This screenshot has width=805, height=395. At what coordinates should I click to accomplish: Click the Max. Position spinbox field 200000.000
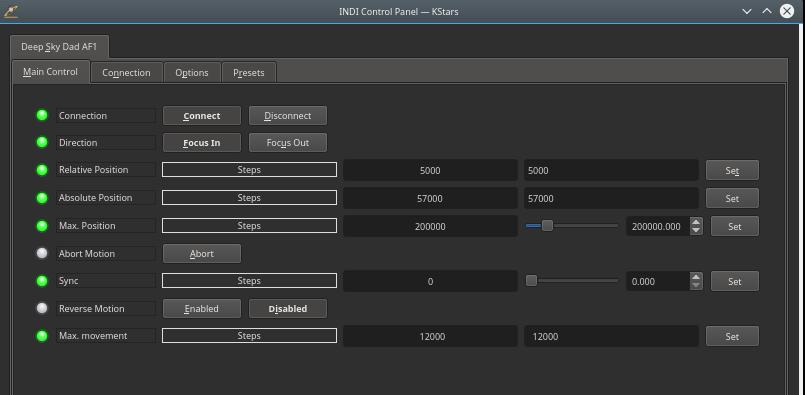tap(658, 226)
